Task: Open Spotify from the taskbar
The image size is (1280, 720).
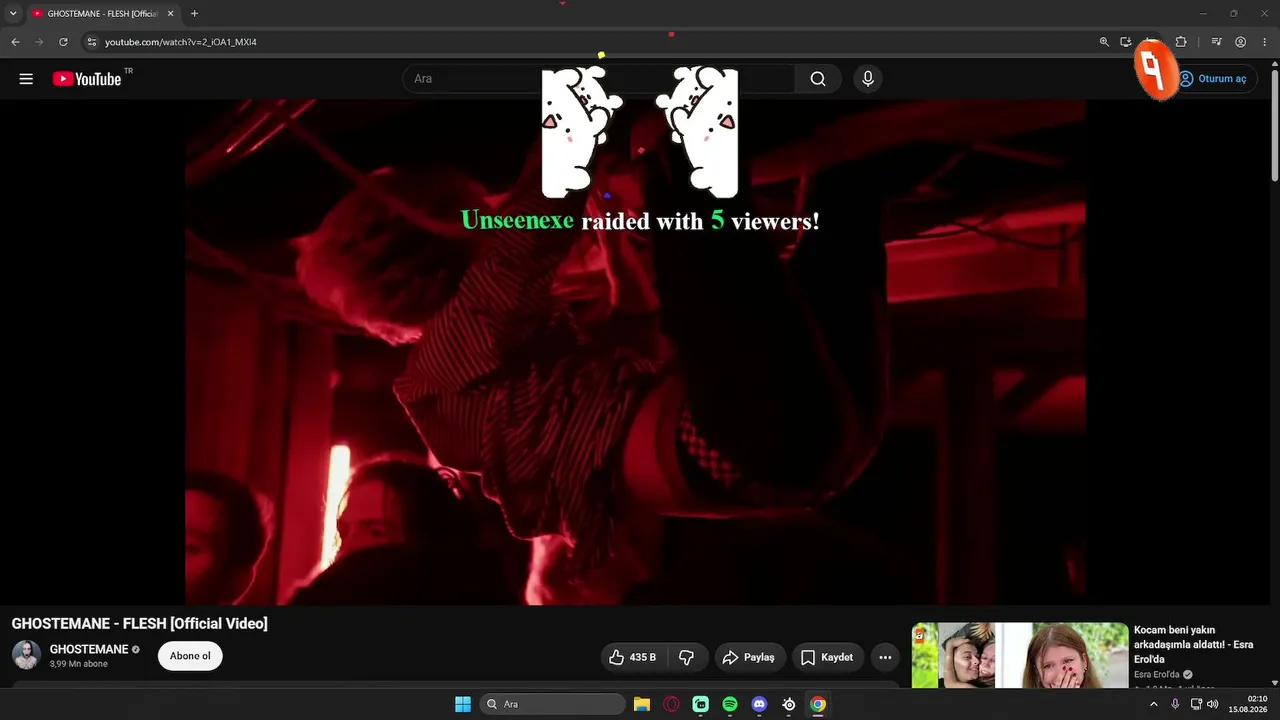Action: [x=730, y=704]
